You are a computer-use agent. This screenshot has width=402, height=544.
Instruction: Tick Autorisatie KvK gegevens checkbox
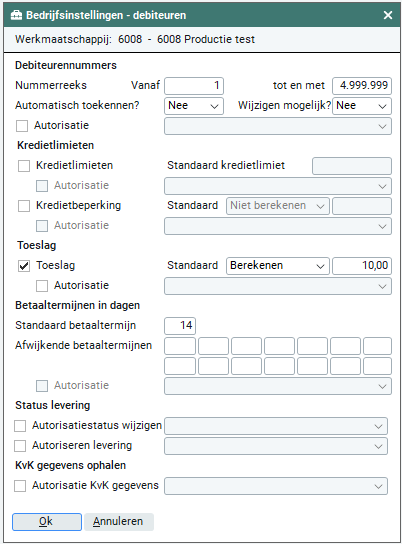tap(20, 486)
